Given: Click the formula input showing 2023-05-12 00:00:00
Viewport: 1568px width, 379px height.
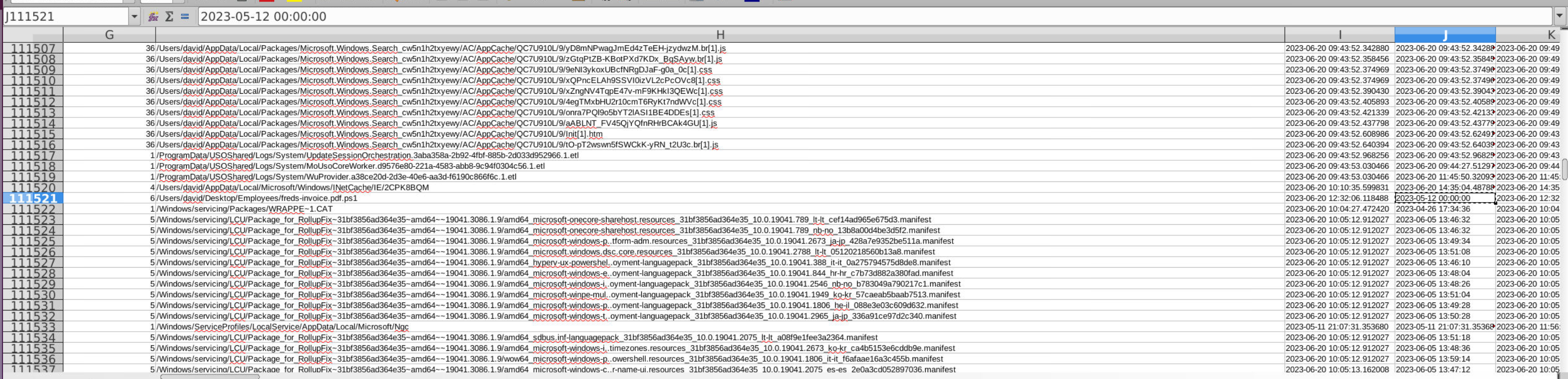Looking at the screenshot, I should (852, 17).
